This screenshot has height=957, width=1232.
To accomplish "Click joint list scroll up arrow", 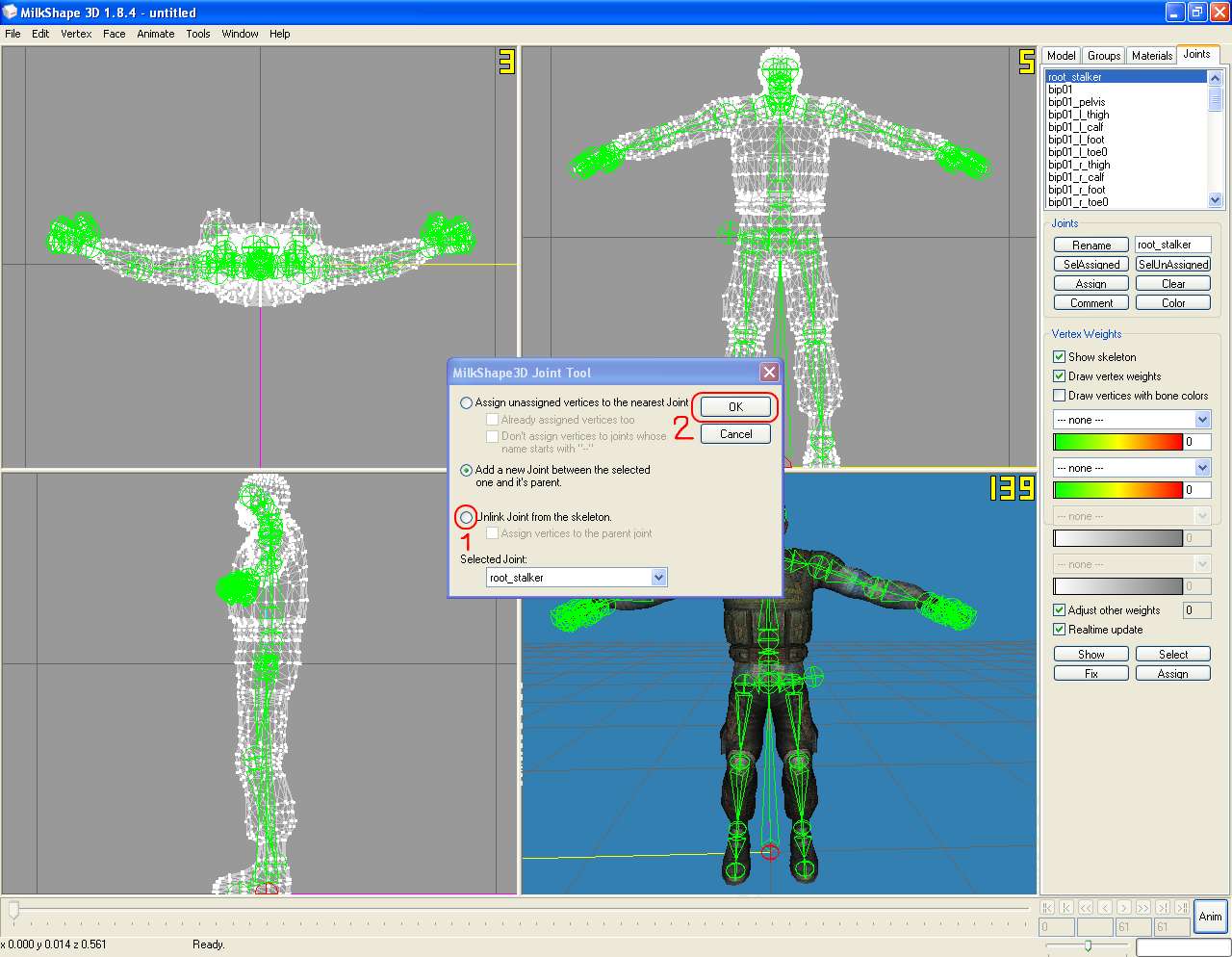I will (x=1215, y=78).
